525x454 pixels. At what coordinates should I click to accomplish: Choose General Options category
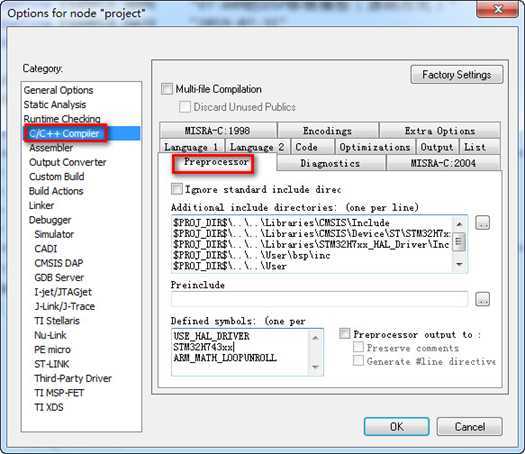tap(59, 90)
